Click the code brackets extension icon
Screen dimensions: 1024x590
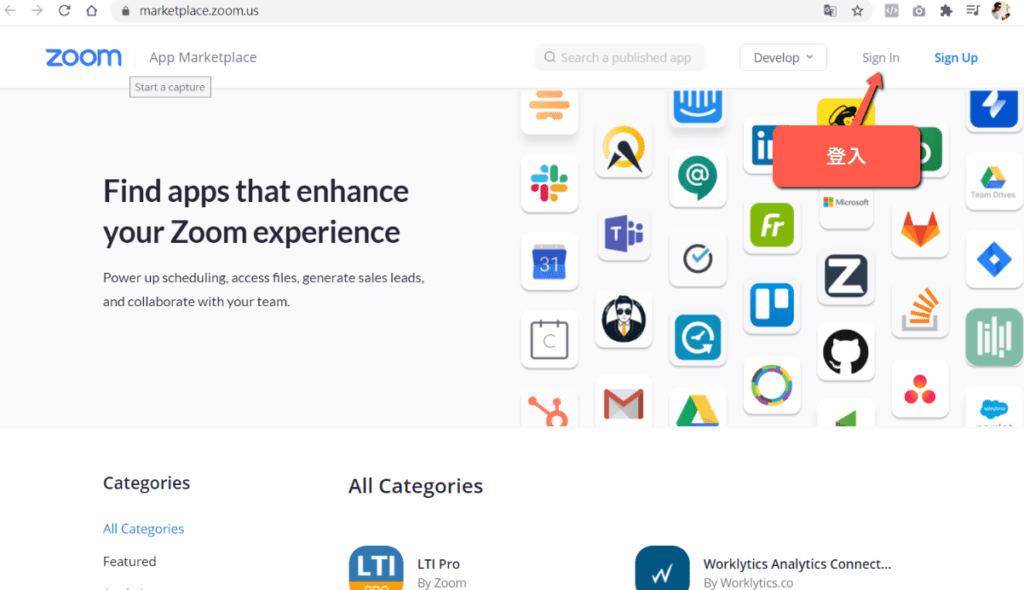coord(891,10)
